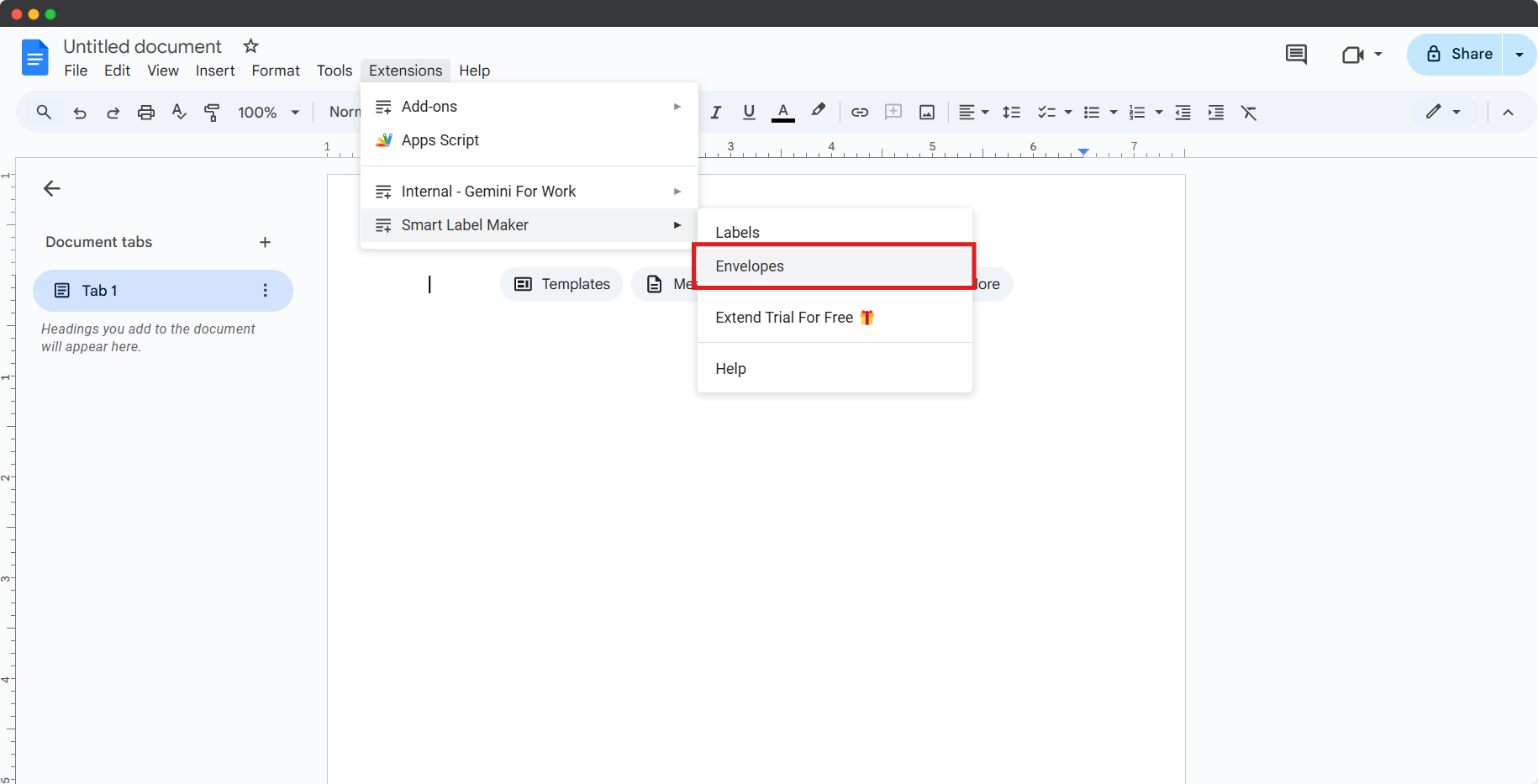Undo the last action
1538x784 pixels.
tap(80, 112)
